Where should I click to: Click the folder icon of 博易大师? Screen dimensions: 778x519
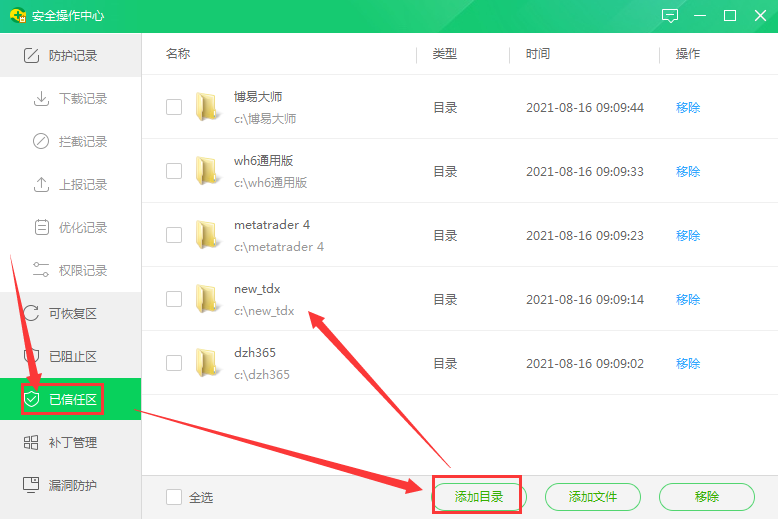coord(207,107)
